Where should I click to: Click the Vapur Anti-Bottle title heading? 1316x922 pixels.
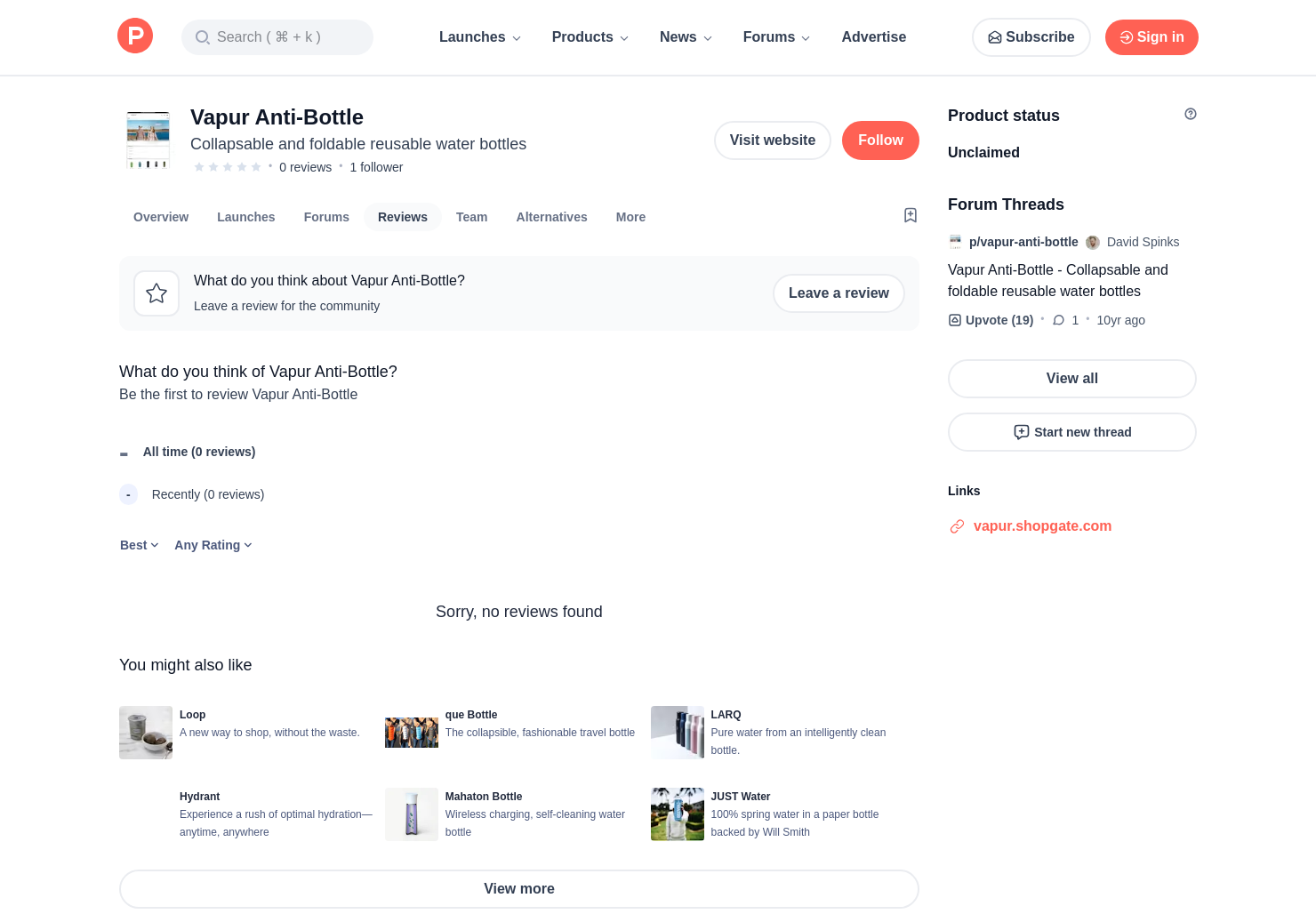[277, 117]
